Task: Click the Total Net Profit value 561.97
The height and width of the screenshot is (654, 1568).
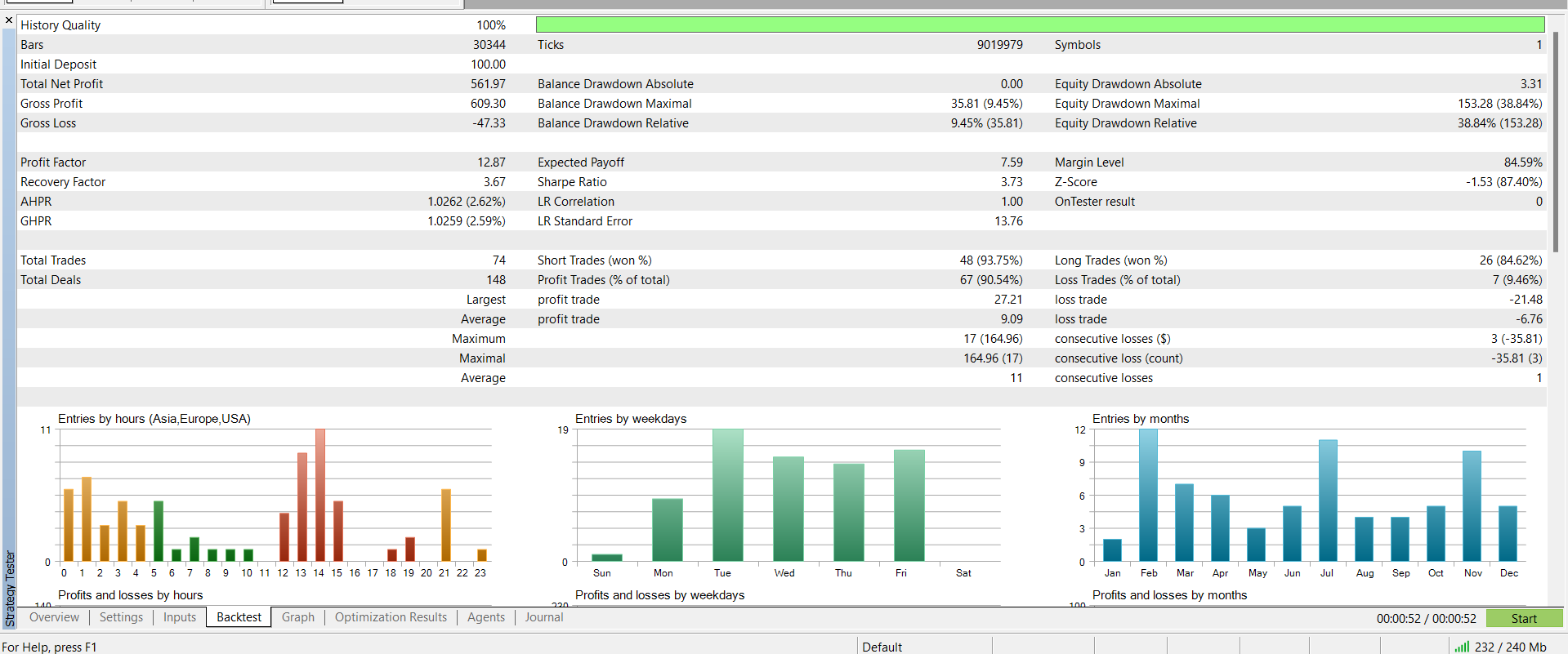Action: 488,84
